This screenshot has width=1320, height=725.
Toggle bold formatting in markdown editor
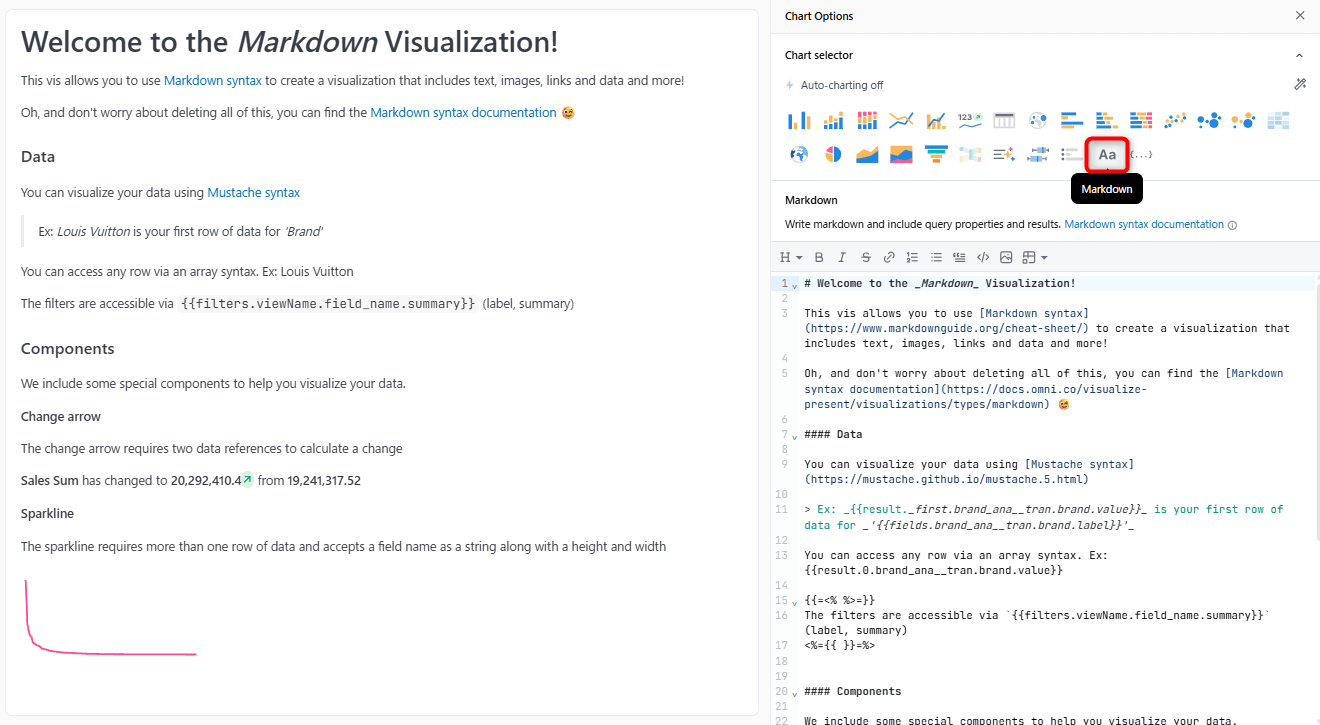click(819, 257)
